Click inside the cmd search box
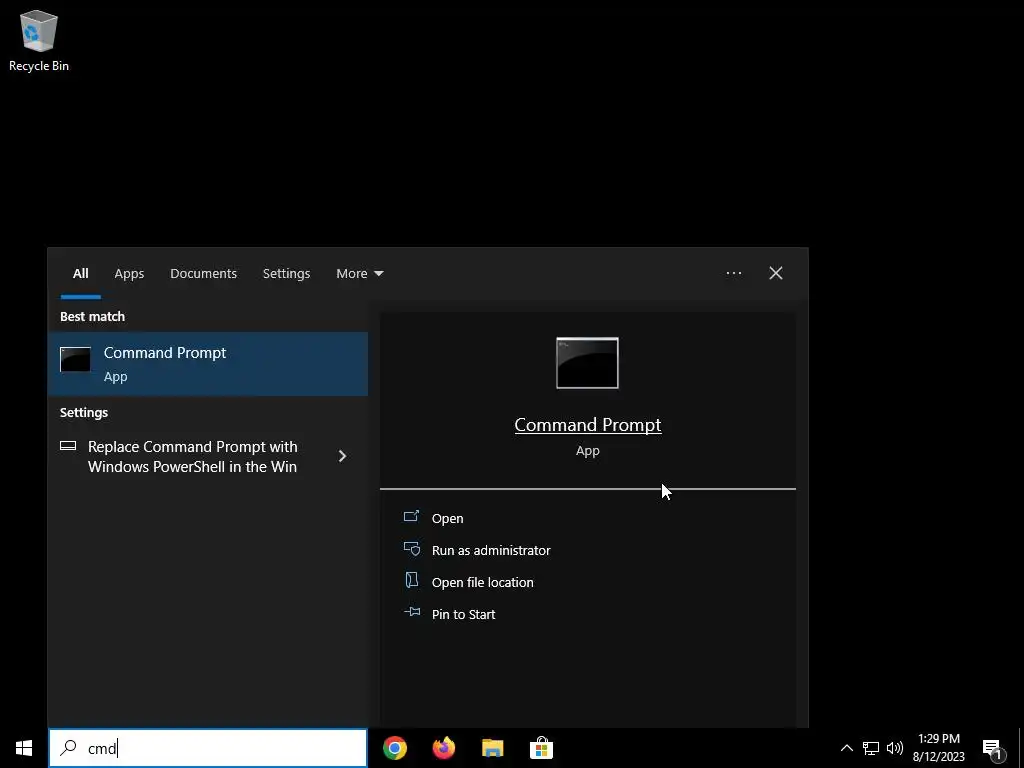The height and width of the screenshot is (768, 1024). coord(208,748)
